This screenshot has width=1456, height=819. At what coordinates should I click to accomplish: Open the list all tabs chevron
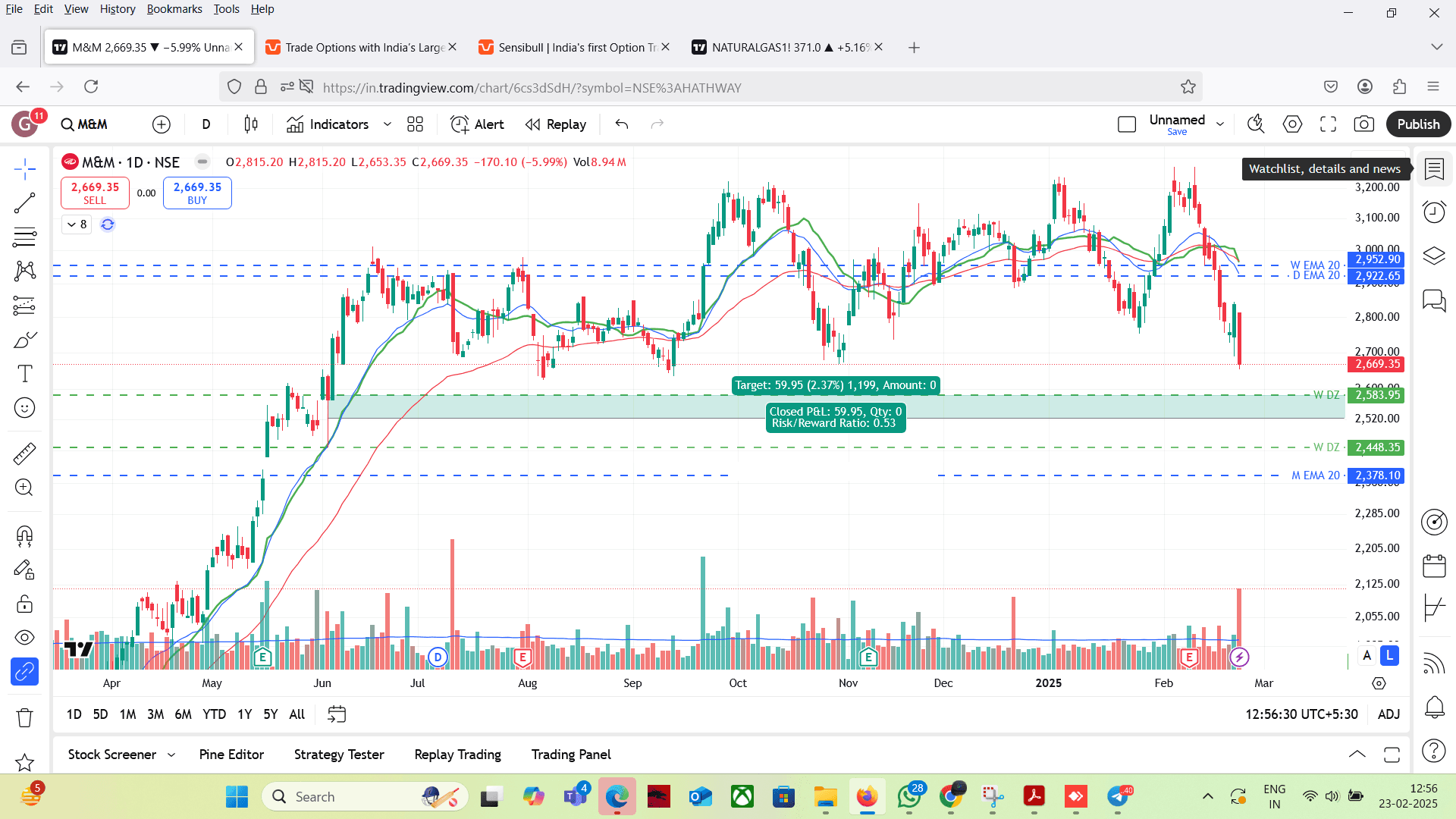[1436, 47]
